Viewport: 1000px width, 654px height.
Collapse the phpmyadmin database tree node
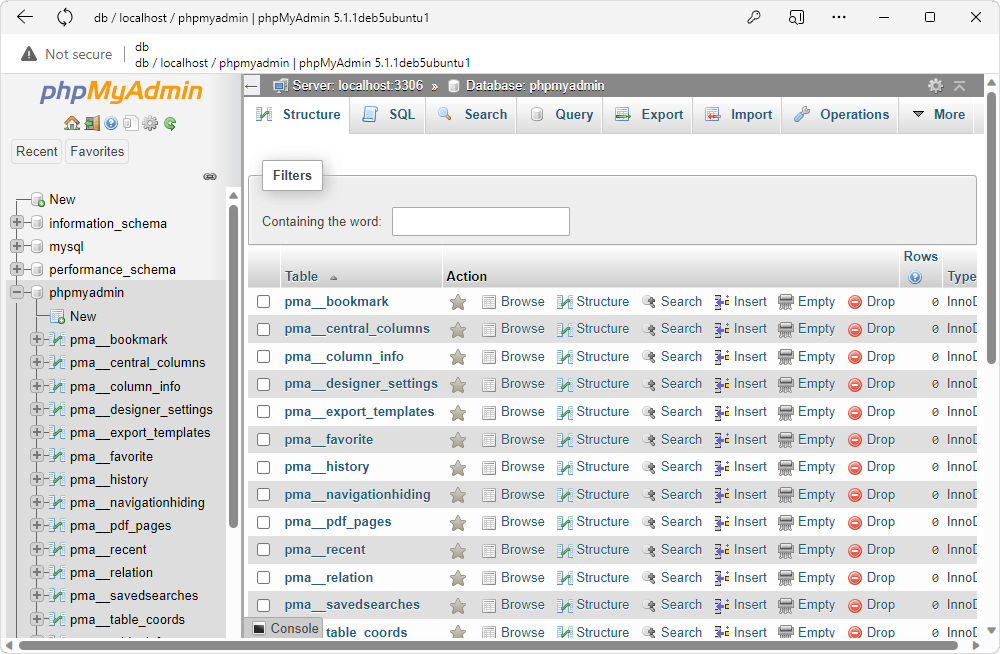coord(16,292)
